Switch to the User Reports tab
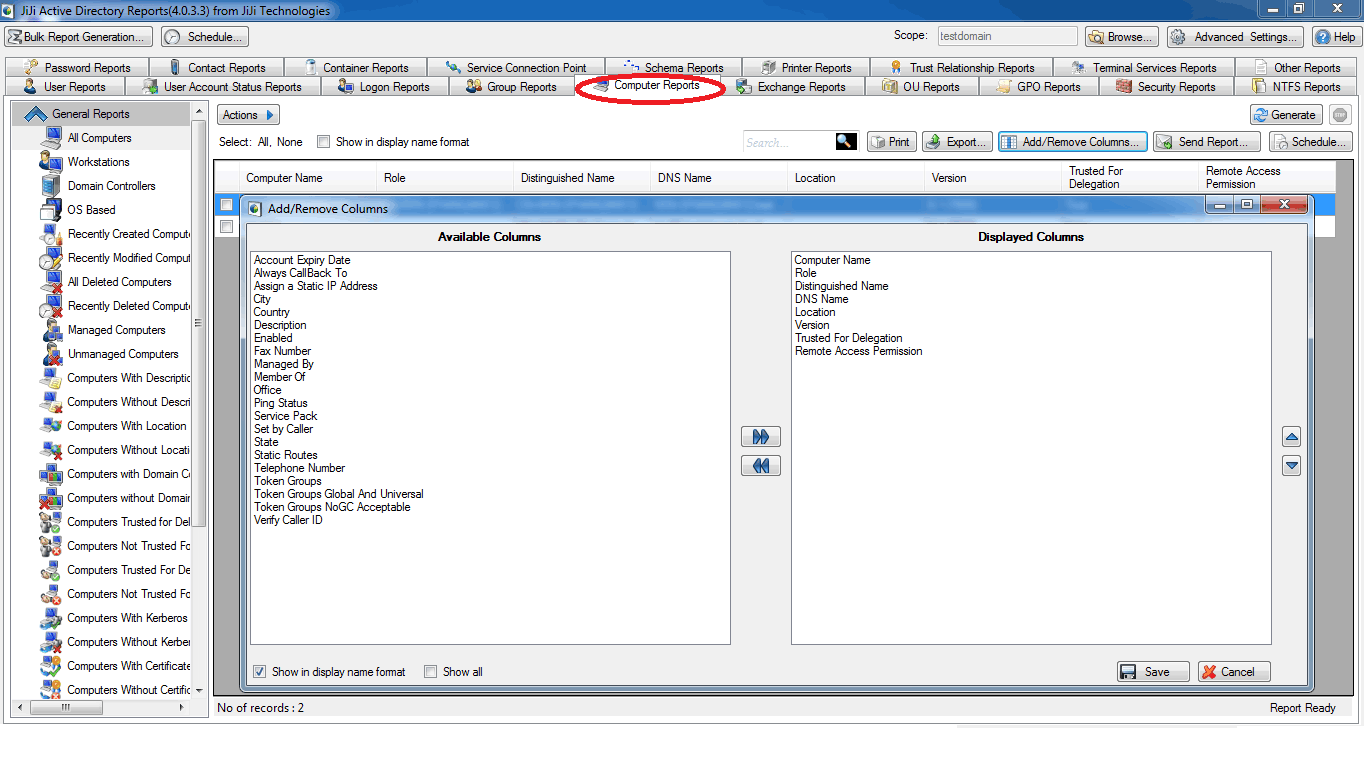 click(67, 87)
